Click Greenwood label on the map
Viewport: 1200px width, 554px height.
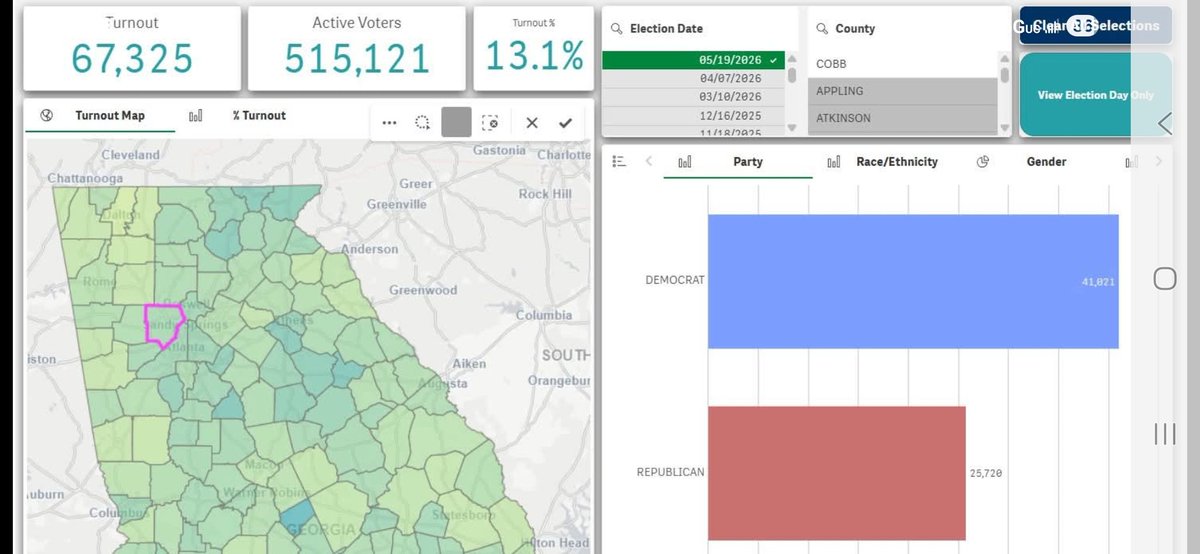[423, 290]
